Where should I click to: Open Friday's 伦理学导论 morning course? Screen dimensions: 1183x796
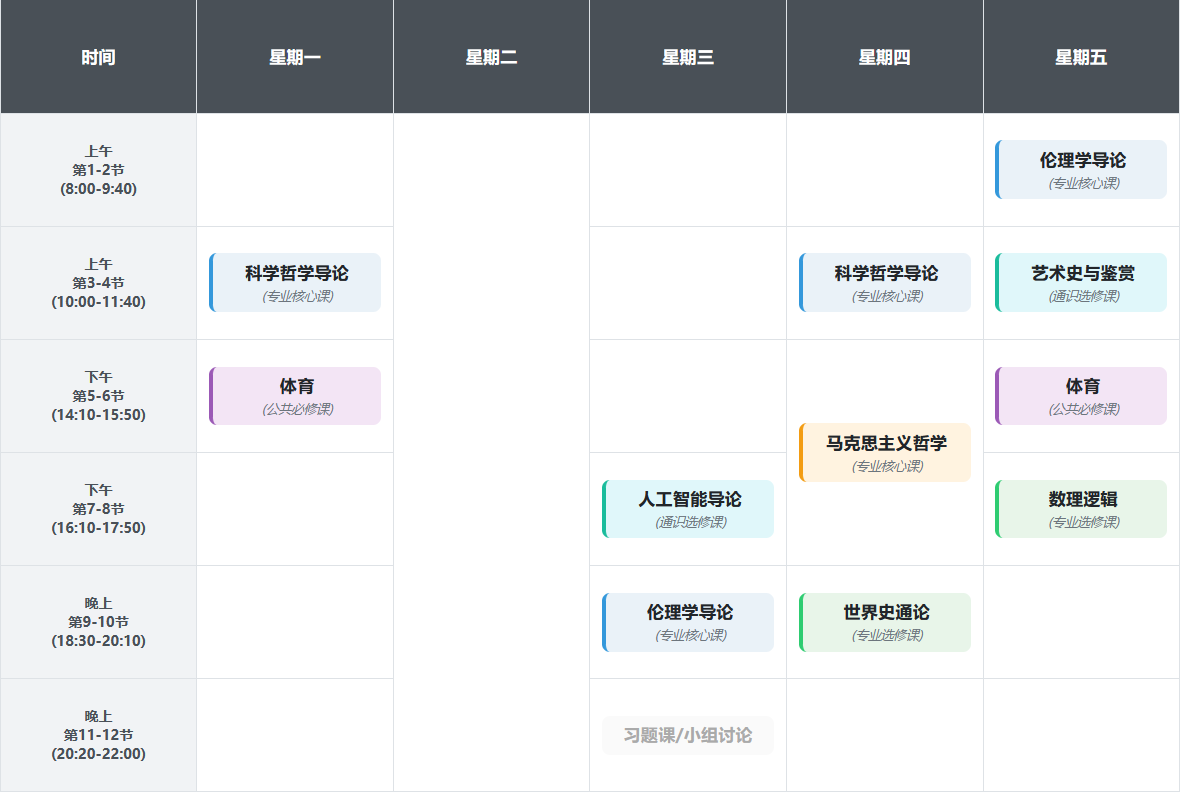click(1081, 170)
